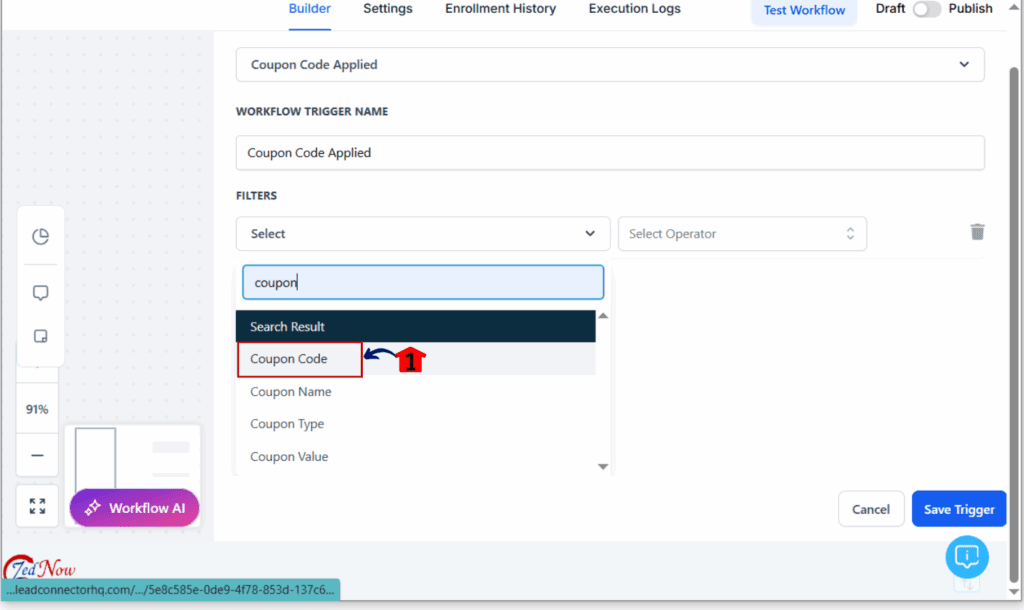Edit the Workflow Trigger Name field
This screenshot has height=610, width=1024.
click(x=610, y=153)
